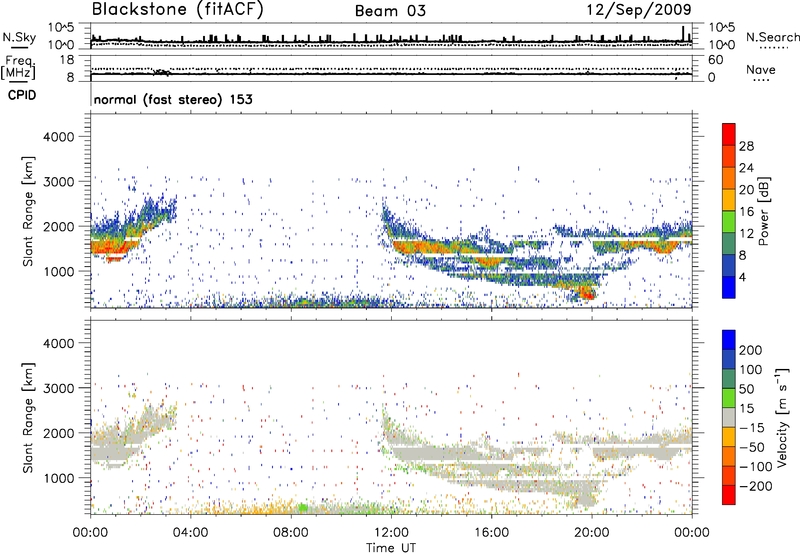Click the "60" tick on the Nave axis
The image size is (800, 554).
click(x=716, y=60)
